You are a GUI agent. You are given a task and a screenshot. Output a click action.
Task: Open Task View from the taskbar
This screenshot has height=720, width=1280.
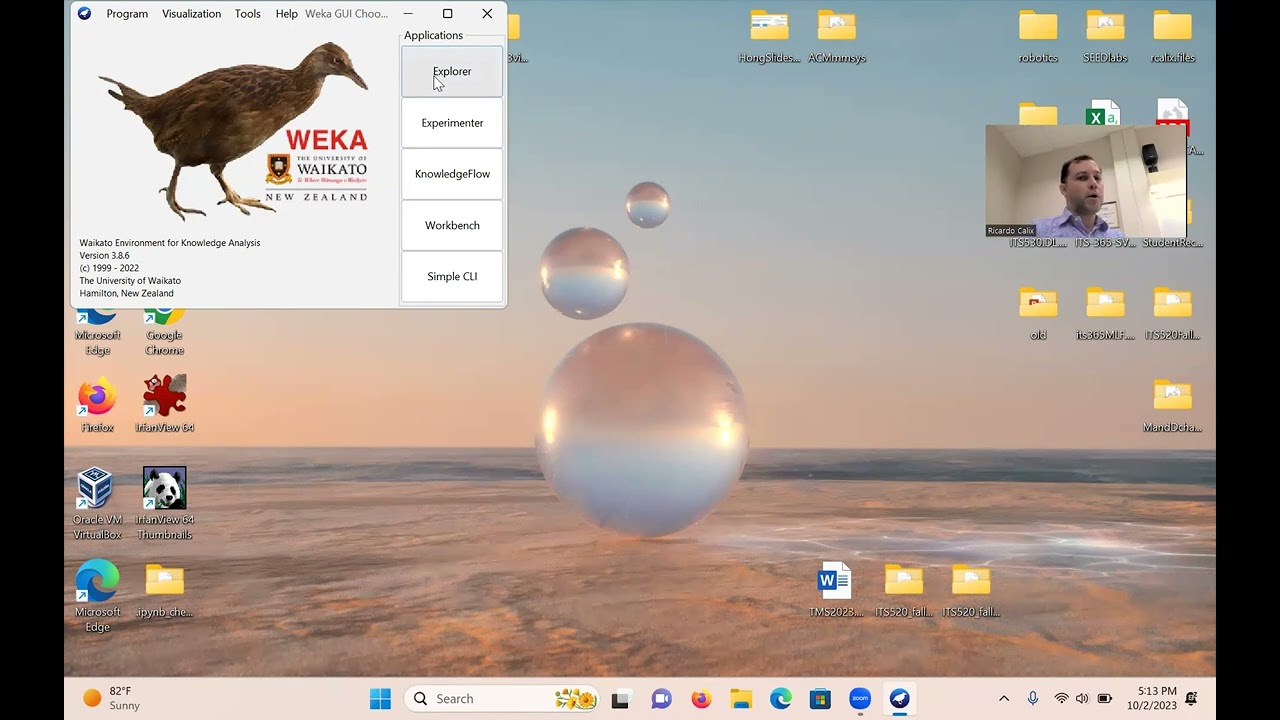click(x=621, y=699)
